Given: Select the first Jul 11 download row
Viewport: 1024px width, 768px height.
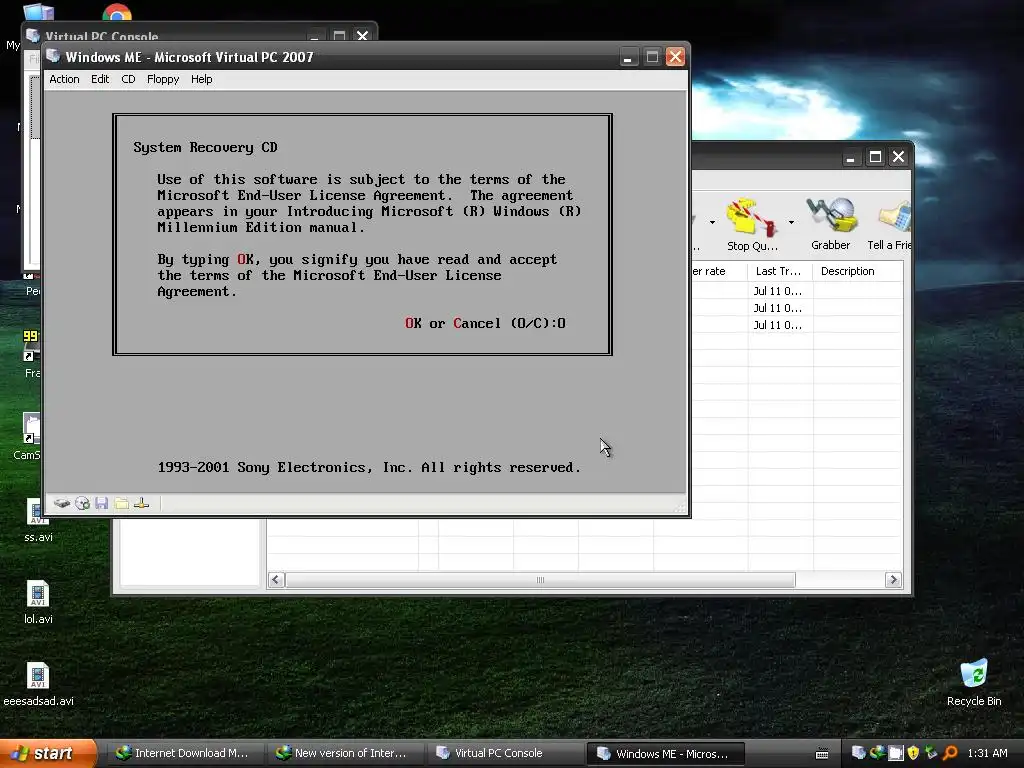Looking at the screenshot, I should coord(797,291).
